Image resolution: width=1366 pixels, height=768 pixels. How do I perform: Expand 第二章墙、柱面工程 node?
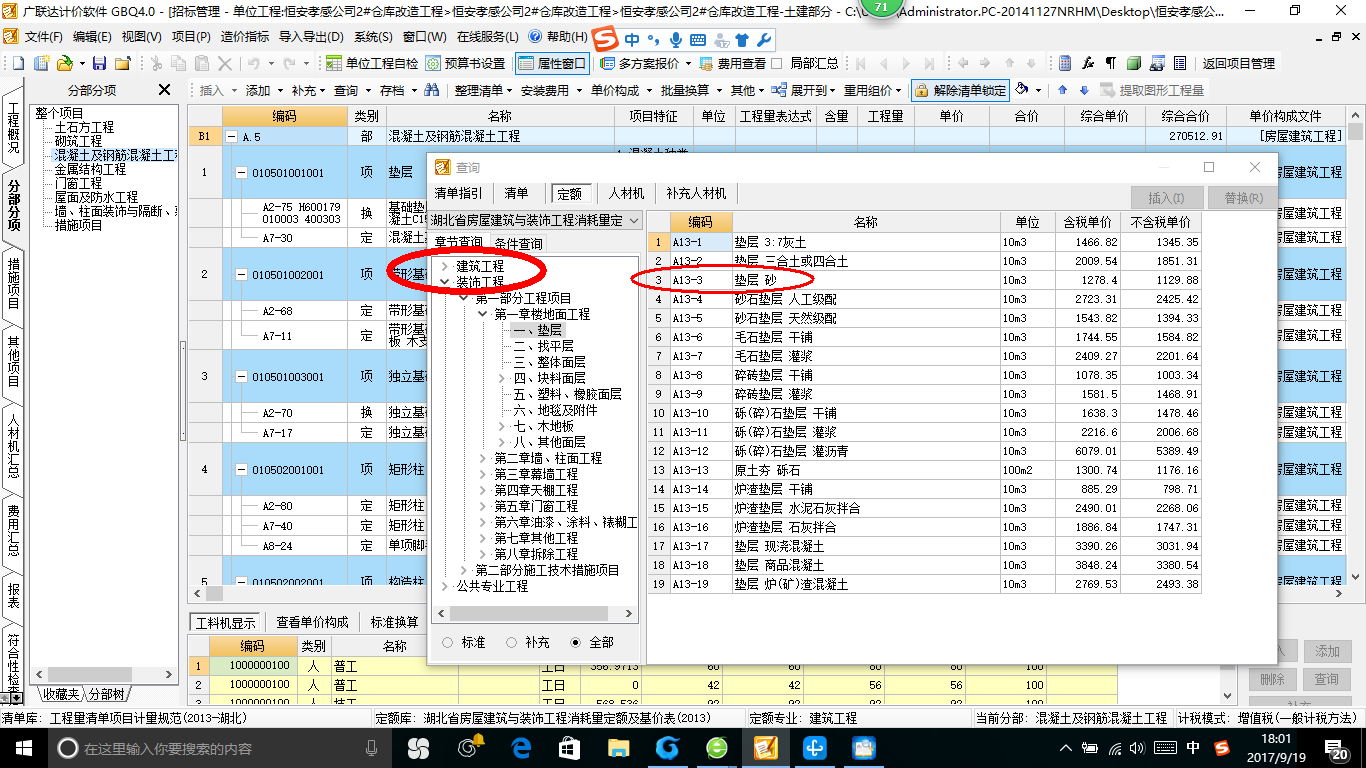(483, 458)
